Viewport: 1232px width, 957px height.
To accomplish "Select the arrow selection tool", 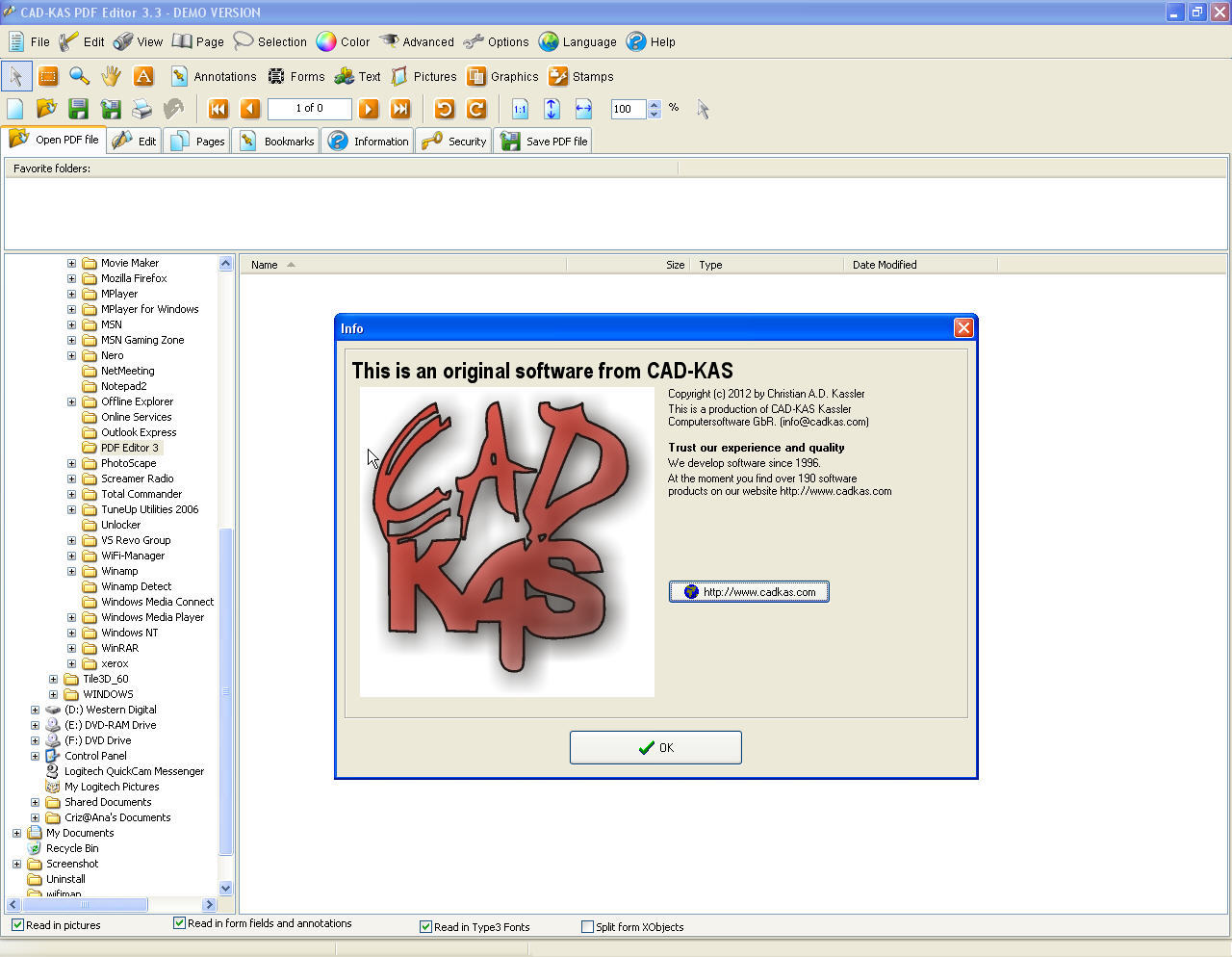I will pos(16,76).
